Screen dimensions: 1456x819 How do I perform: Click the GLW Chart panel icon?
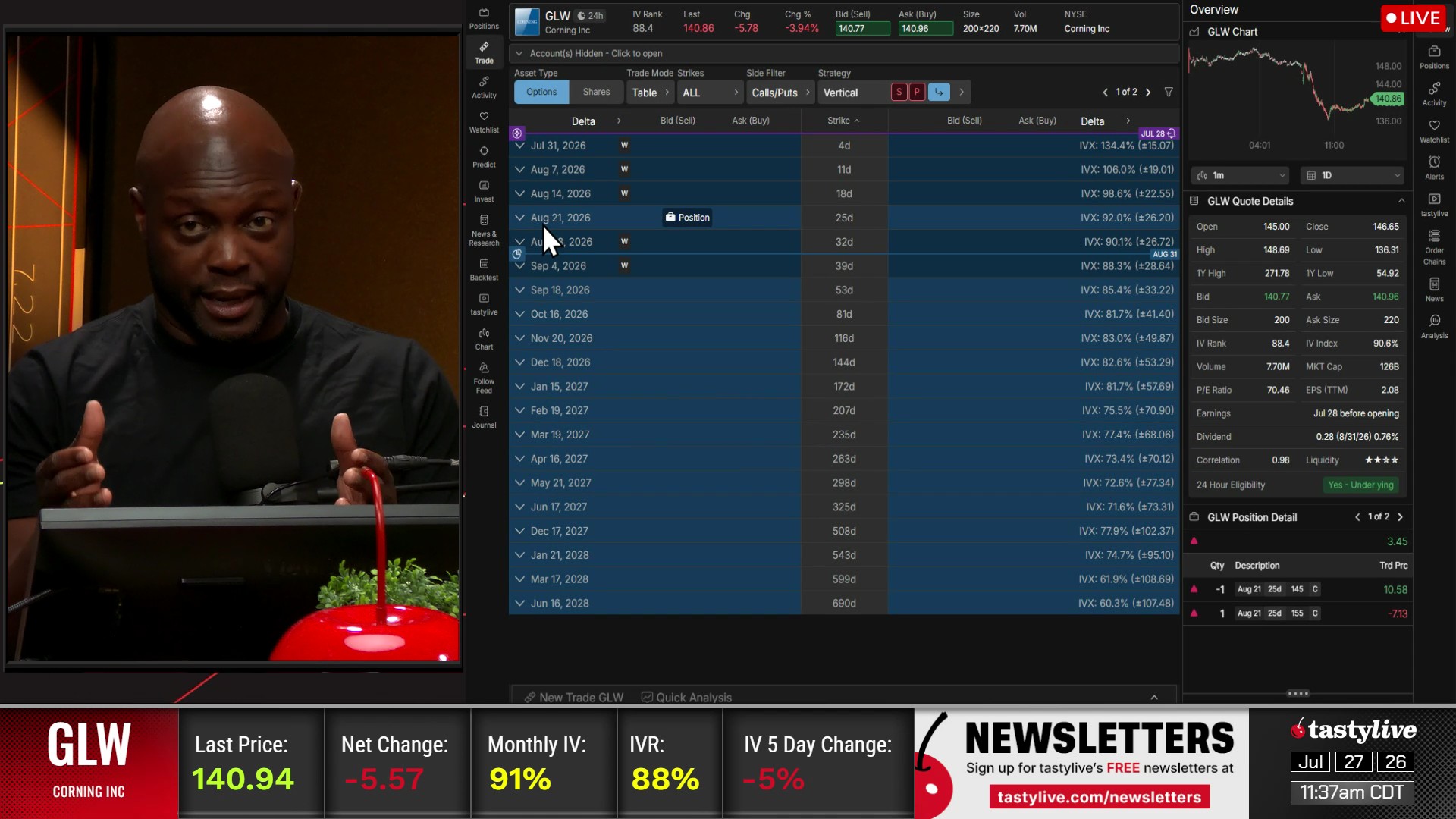click(1194, 32)
